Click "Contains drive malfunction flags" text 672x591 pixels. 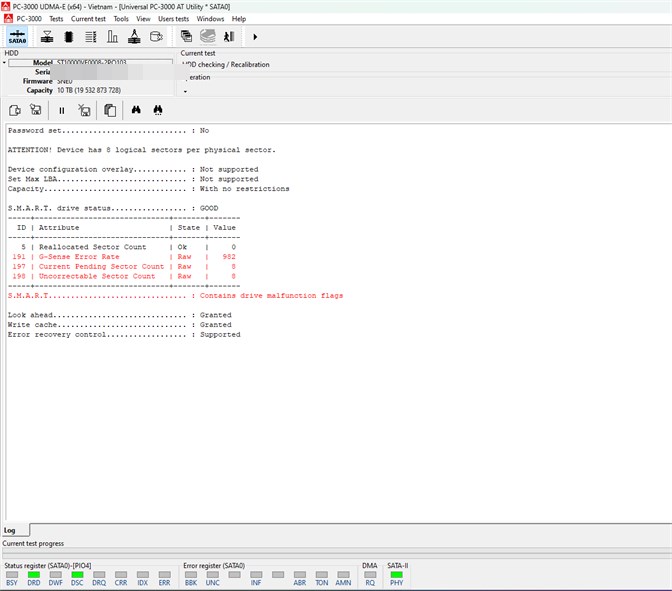point(271,296)
